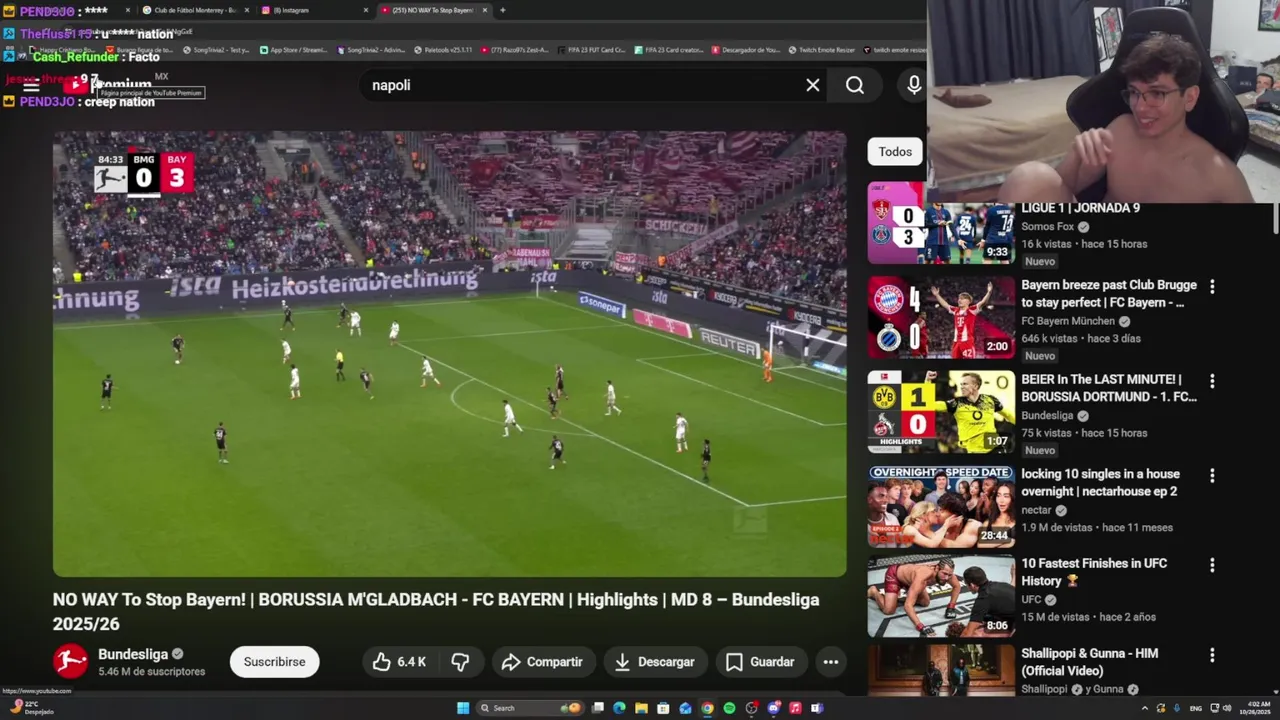Open File Explorer from the taskbar
The width and height of the screenshot is (1280, 720).
tap(641, 708)
